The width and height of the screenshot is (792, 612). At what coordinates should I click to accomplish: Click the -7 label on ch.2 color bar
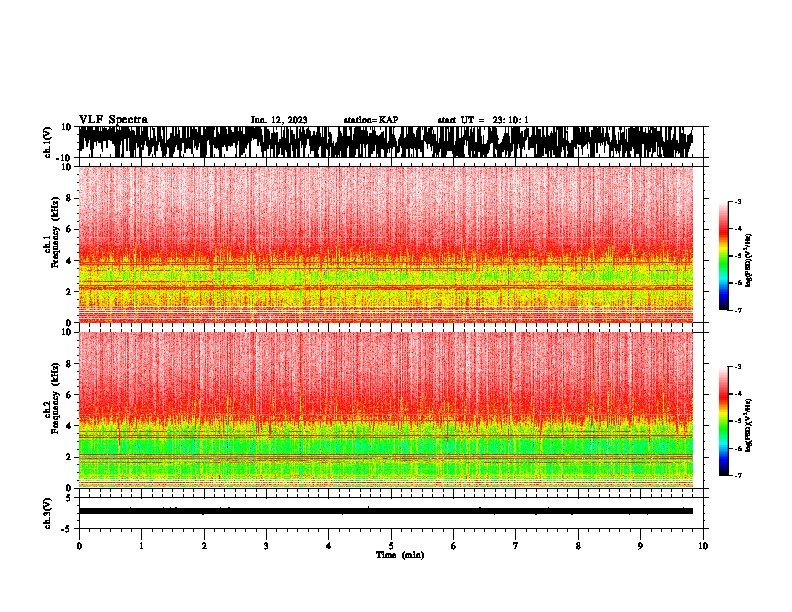(x=738, y=475)
